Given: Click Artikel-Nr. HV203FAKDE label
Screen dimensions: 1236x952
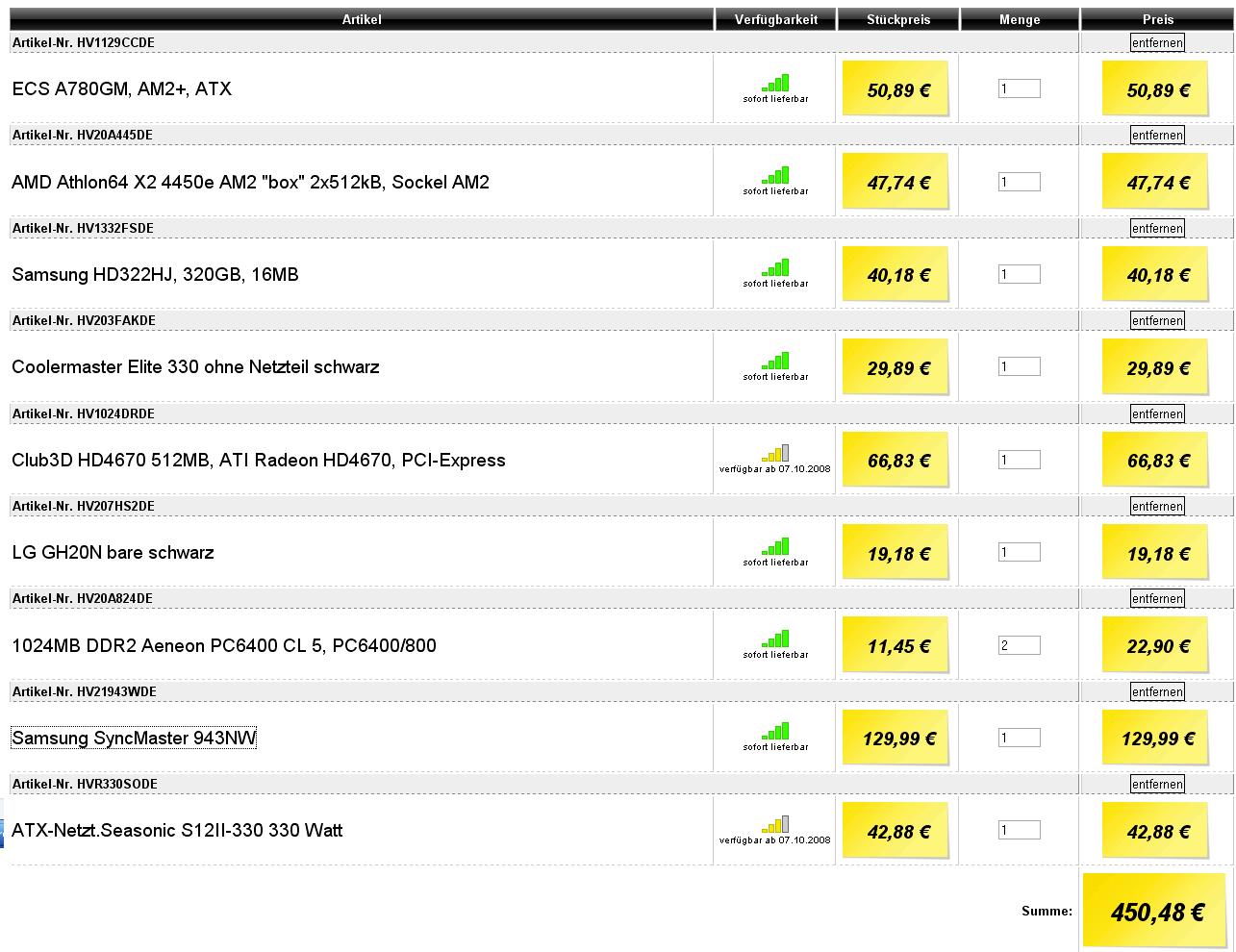Looking at the screenshot, I should point(84,320).
